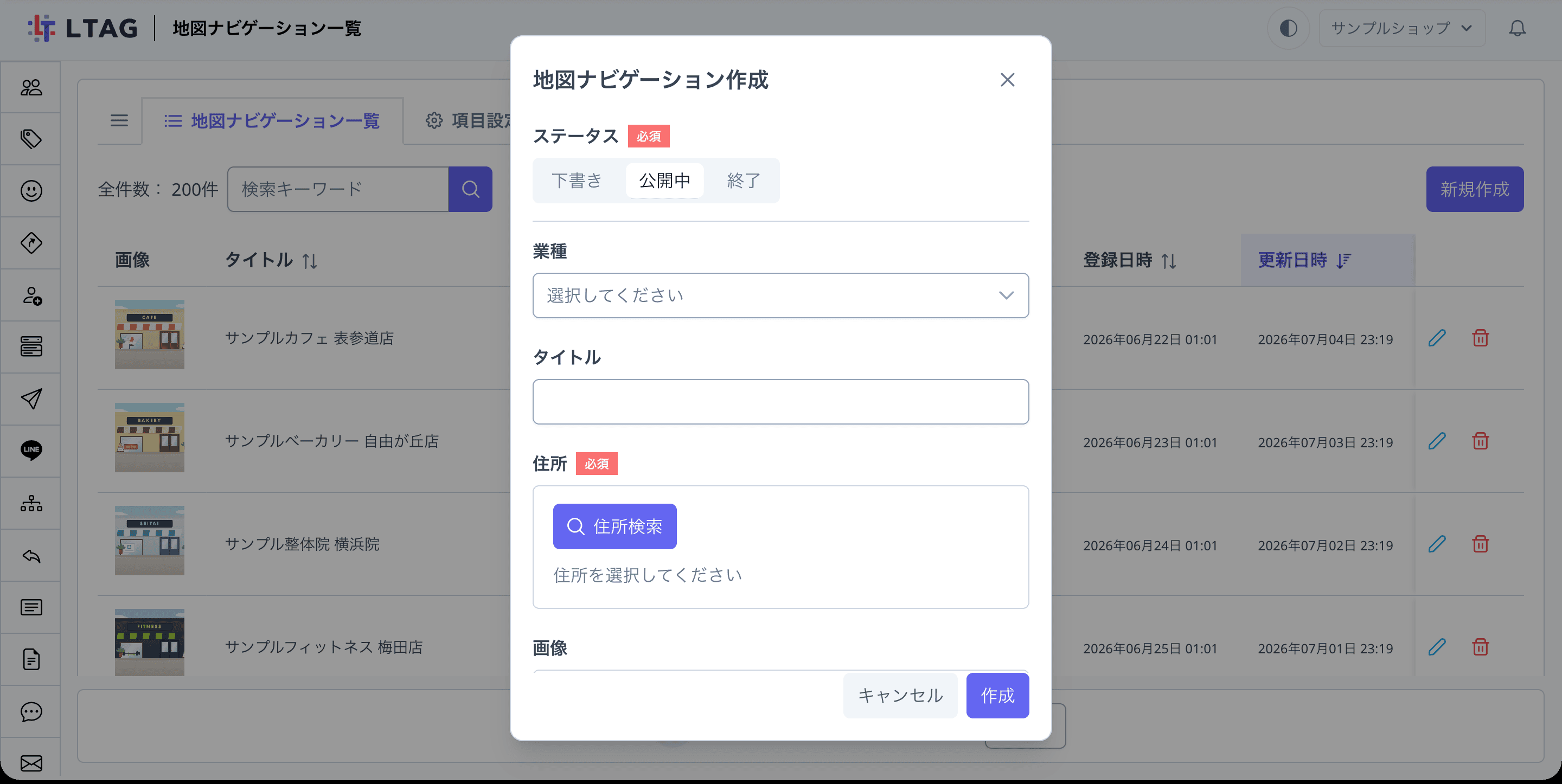
Task: Open the chat bubble sidebar icon
Action: [x=31, y=711]
